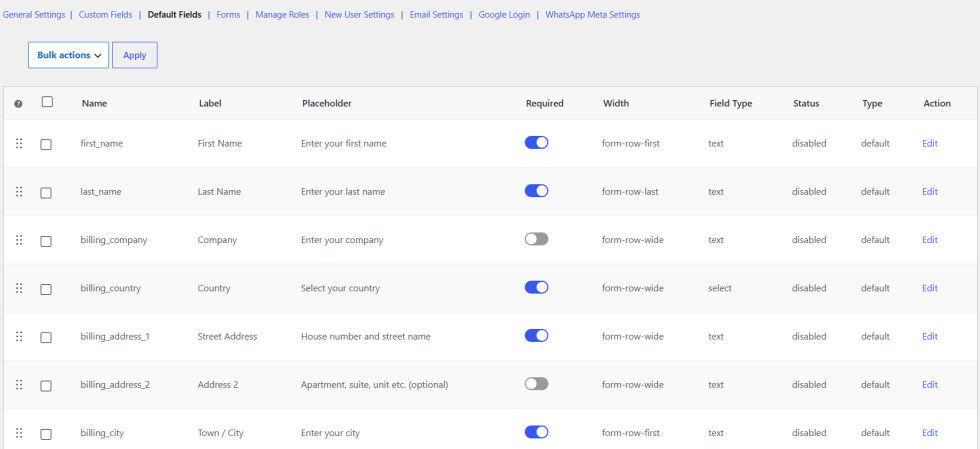Click the 'billing_country' name cell
980x449 pixels.
click(x=111, y=288)
